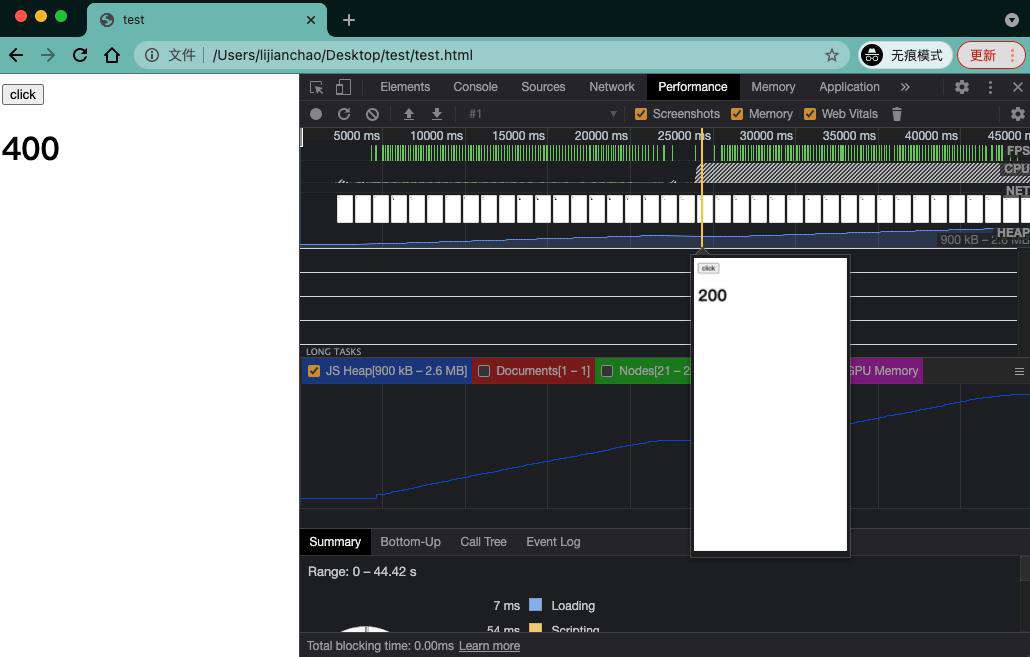This screenshot has width=1030, height=657.
Task: Click the 15000 ms timeline marker
Action: [x=518, y=135]
